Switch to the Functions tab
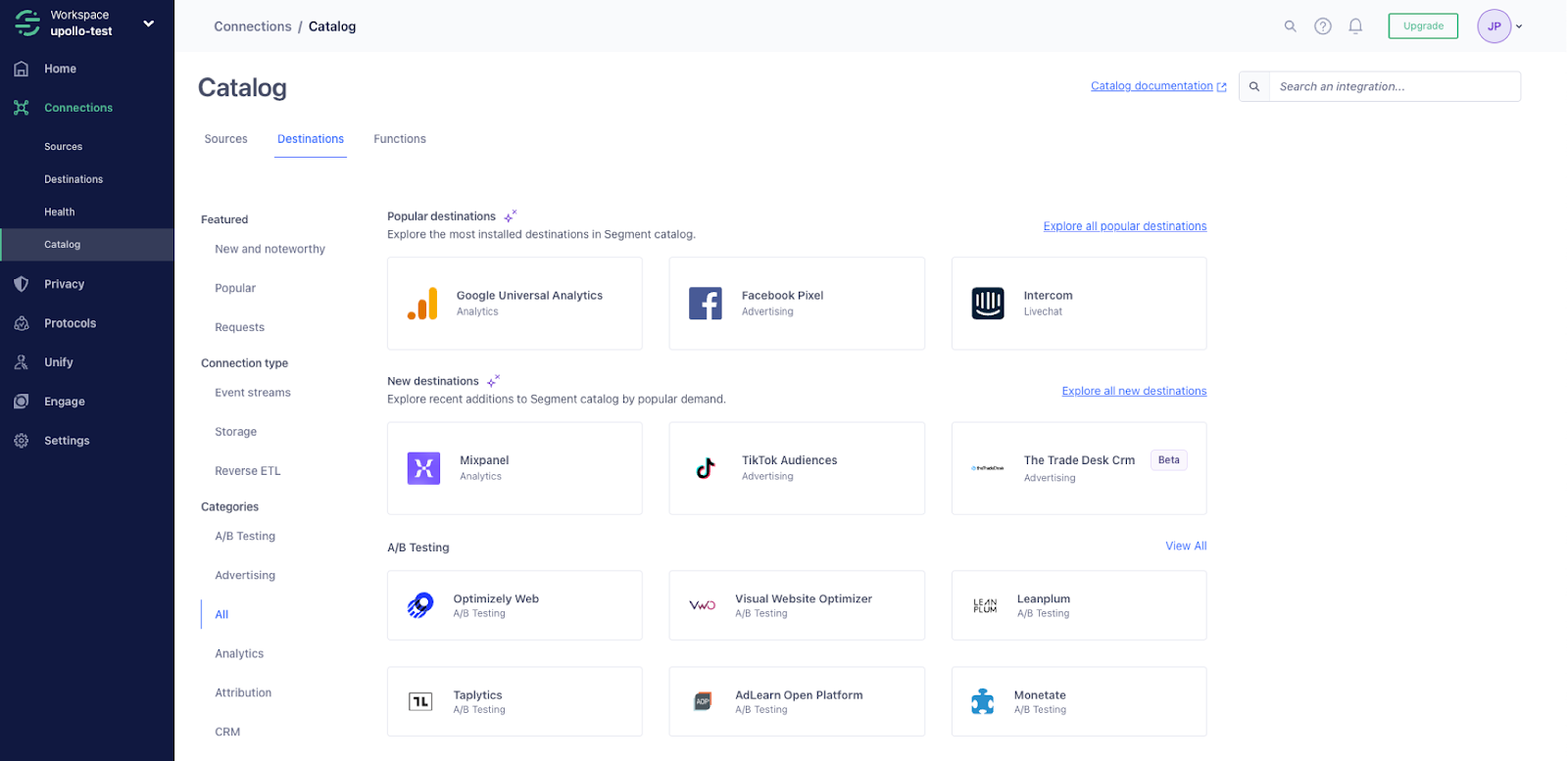 pyautogui.click(x=400, y=139)
